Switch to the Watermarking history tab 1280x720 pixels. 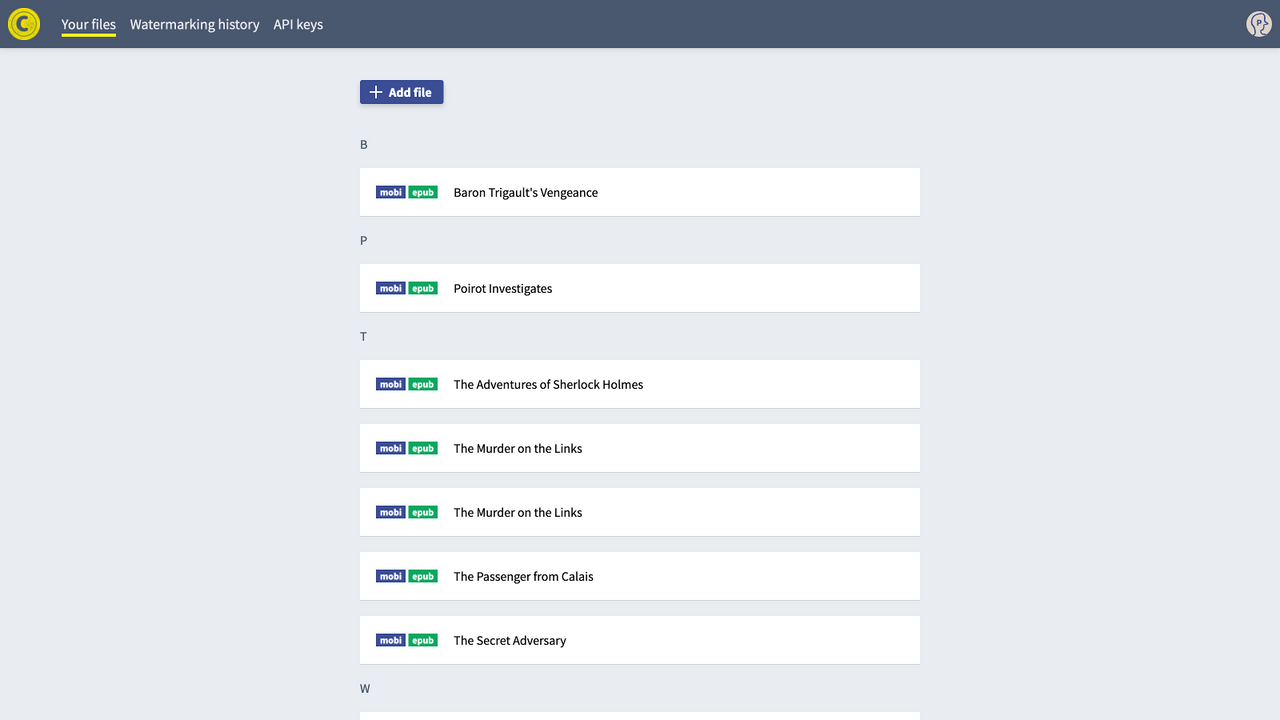tap(194, 24)
